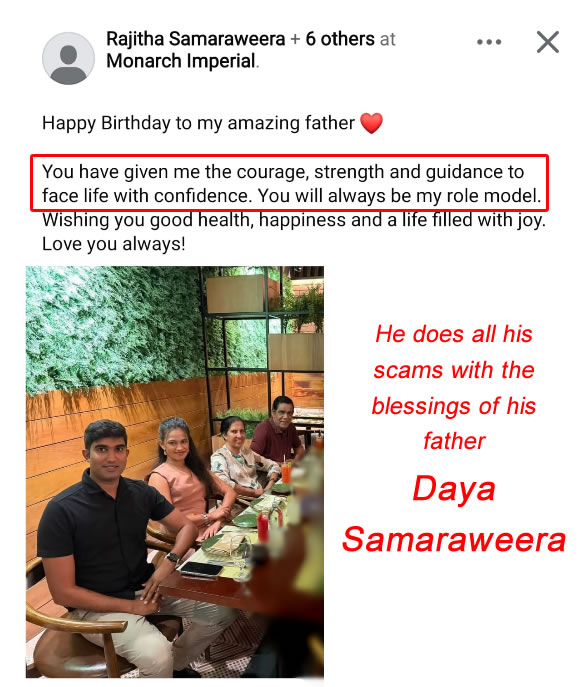The image size is (582, 687).
Task: Click the red 'He does all his scams' caption
Action: point(454,387)
